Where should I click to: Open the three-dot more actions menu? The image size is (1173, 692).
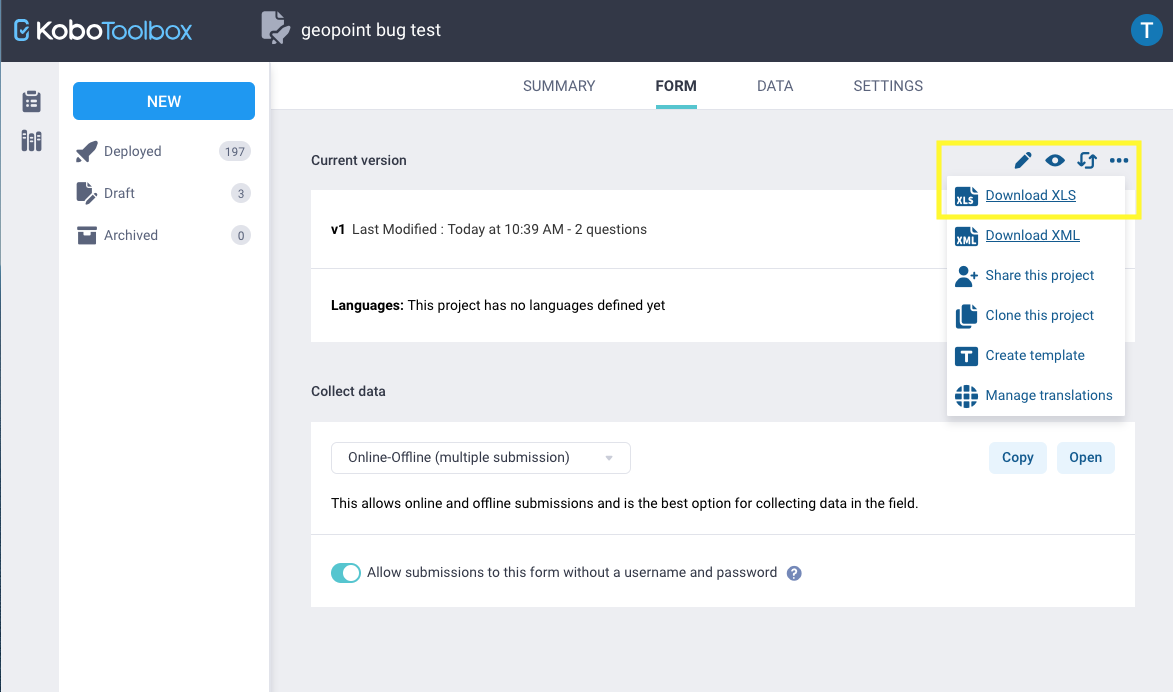[x=1119, y=160]
